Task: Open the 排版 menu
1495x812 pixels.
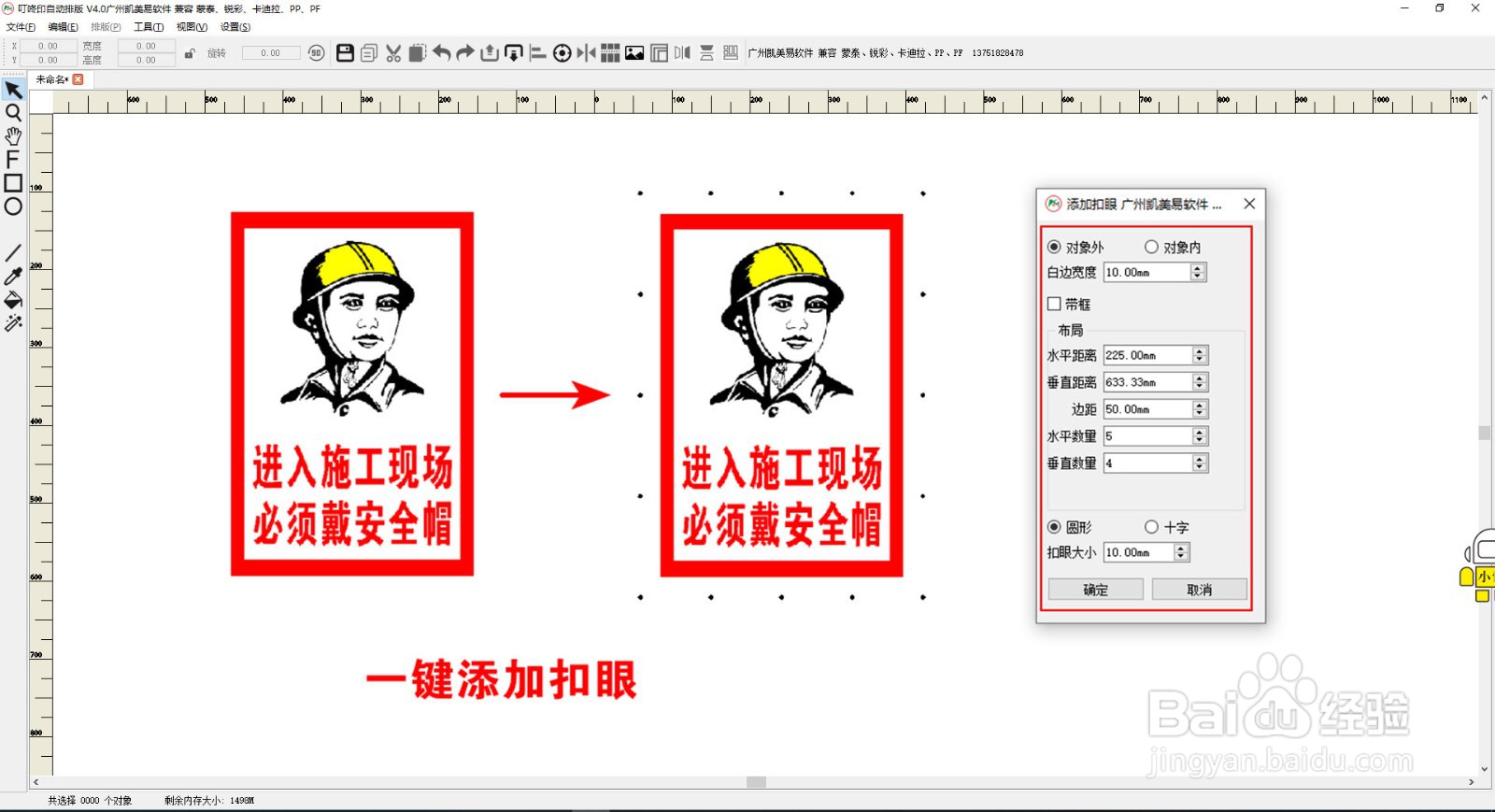Action: tap(106, 27)
